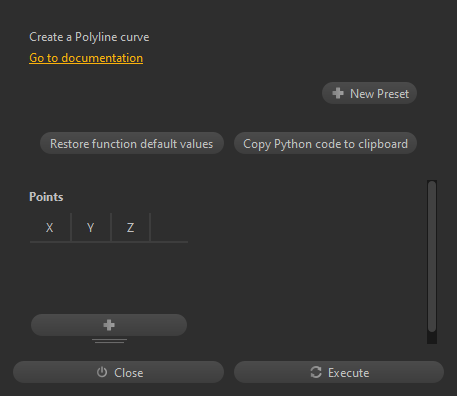Select the Y column header
457x396 pixels.
pyautogui.click(x=91, y=228)
